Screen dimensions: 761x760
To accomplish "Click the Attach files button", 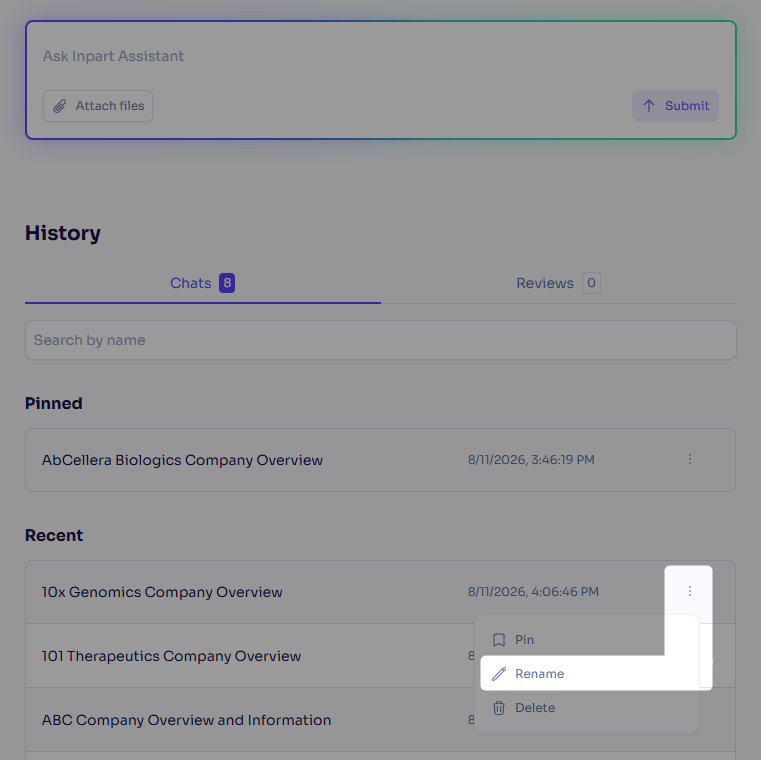I will click(x=98, y=106).
